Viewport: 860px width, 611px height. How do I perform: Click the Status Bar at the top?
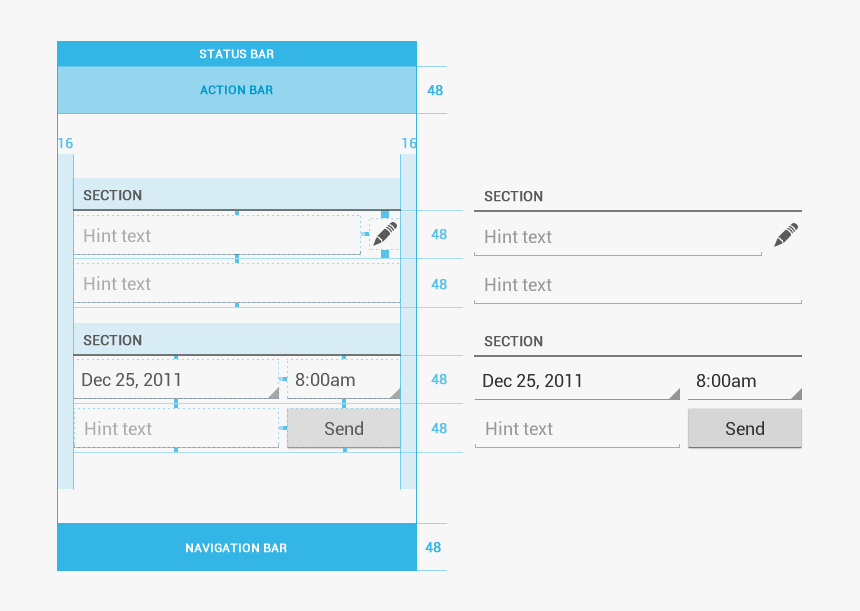(x=236, y=54)
